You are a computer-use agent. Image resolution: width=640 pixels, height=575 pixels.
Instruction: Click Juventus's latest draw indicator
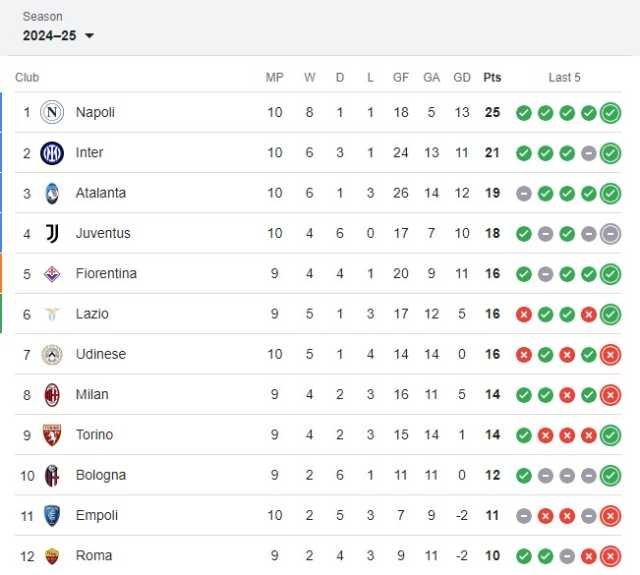pos(611,234)
